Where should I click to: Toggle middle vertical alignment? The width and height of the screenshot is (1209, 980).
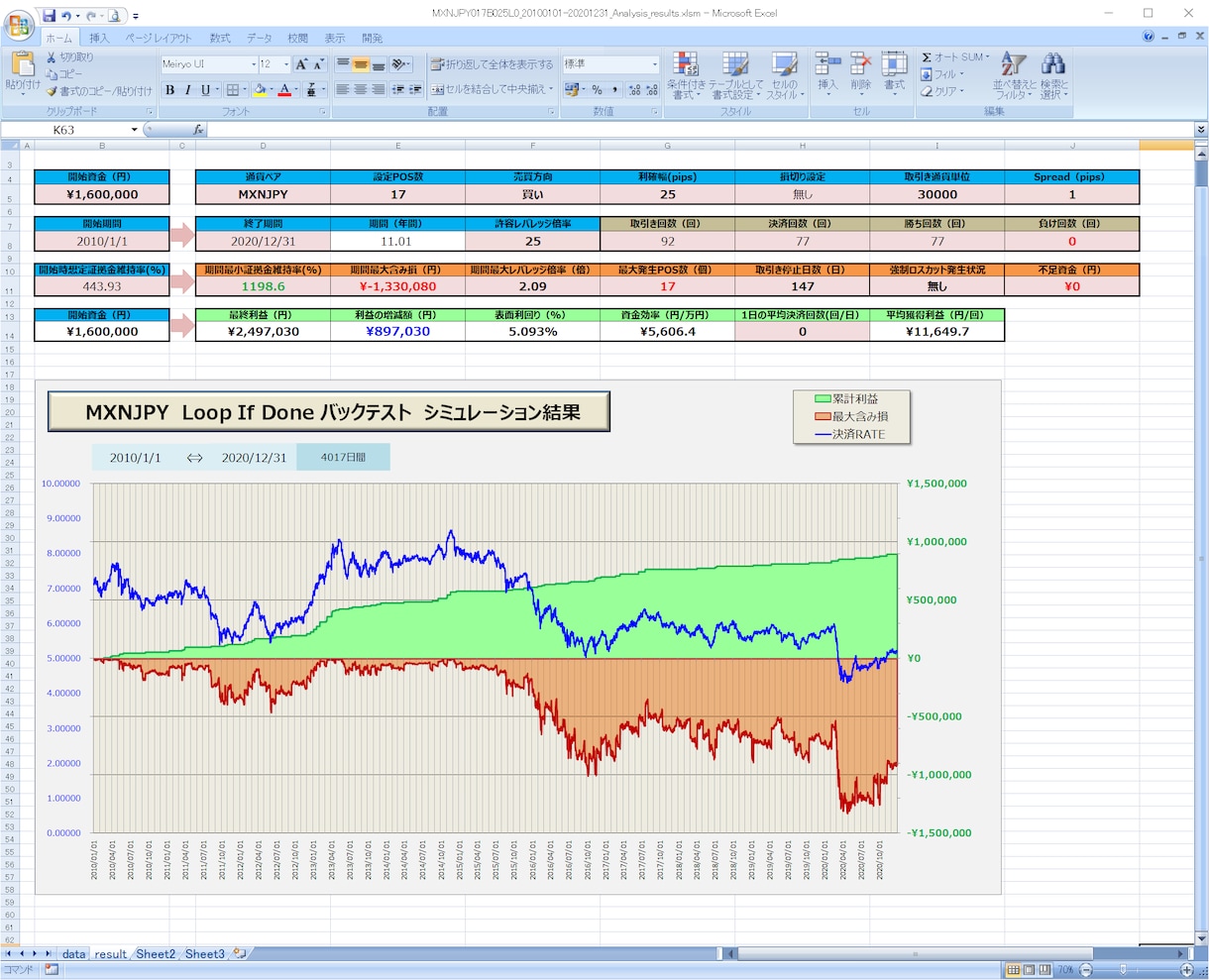click(360, 64)
